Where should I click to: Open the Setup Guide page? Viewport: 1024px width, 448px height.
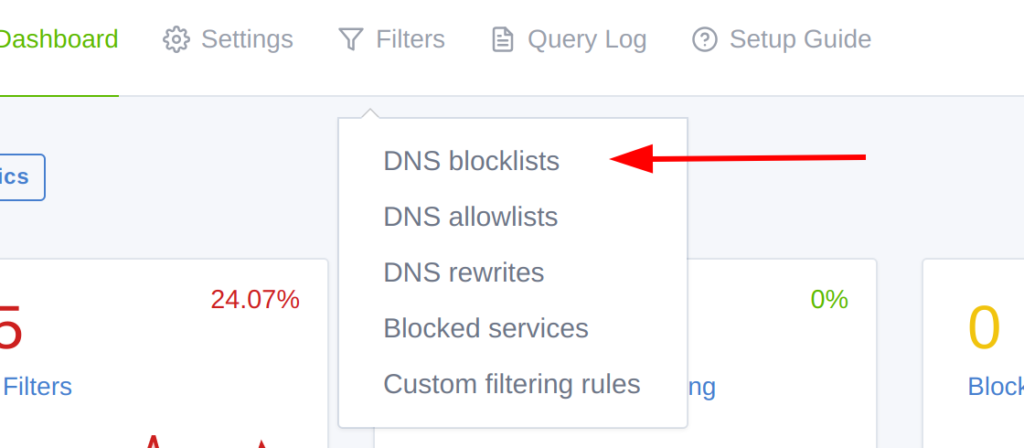click(x=800, y=40)
